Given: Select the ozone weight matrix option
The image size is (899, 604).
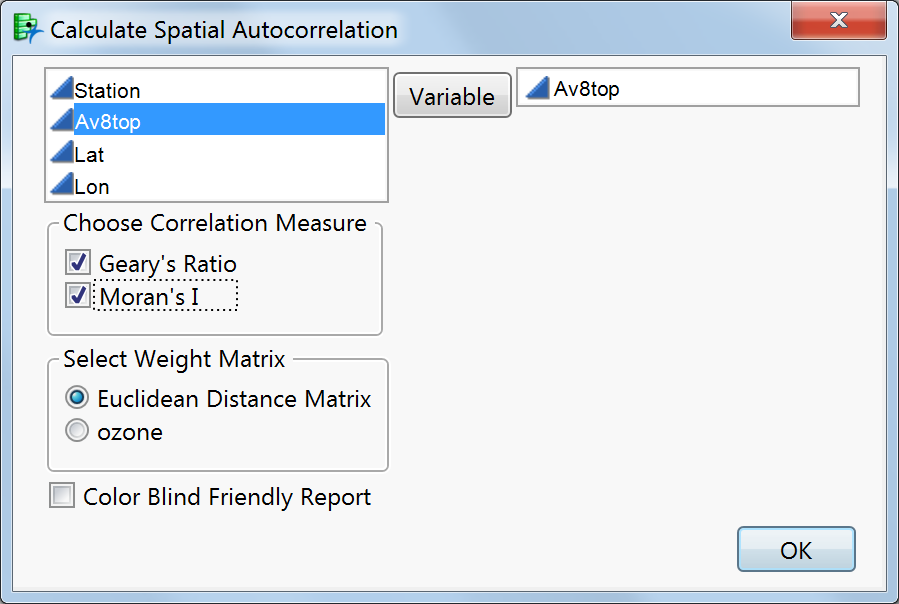Looking at the screenshot, I should [76, 431].
